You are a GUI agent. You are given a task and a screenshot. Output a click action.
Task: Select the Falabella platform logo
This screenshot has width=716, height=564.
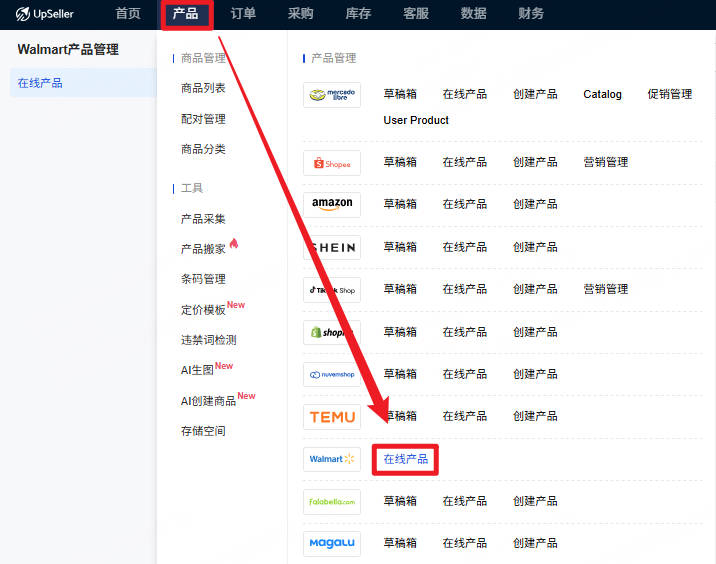pyautogui.click(x=332, y=502)
